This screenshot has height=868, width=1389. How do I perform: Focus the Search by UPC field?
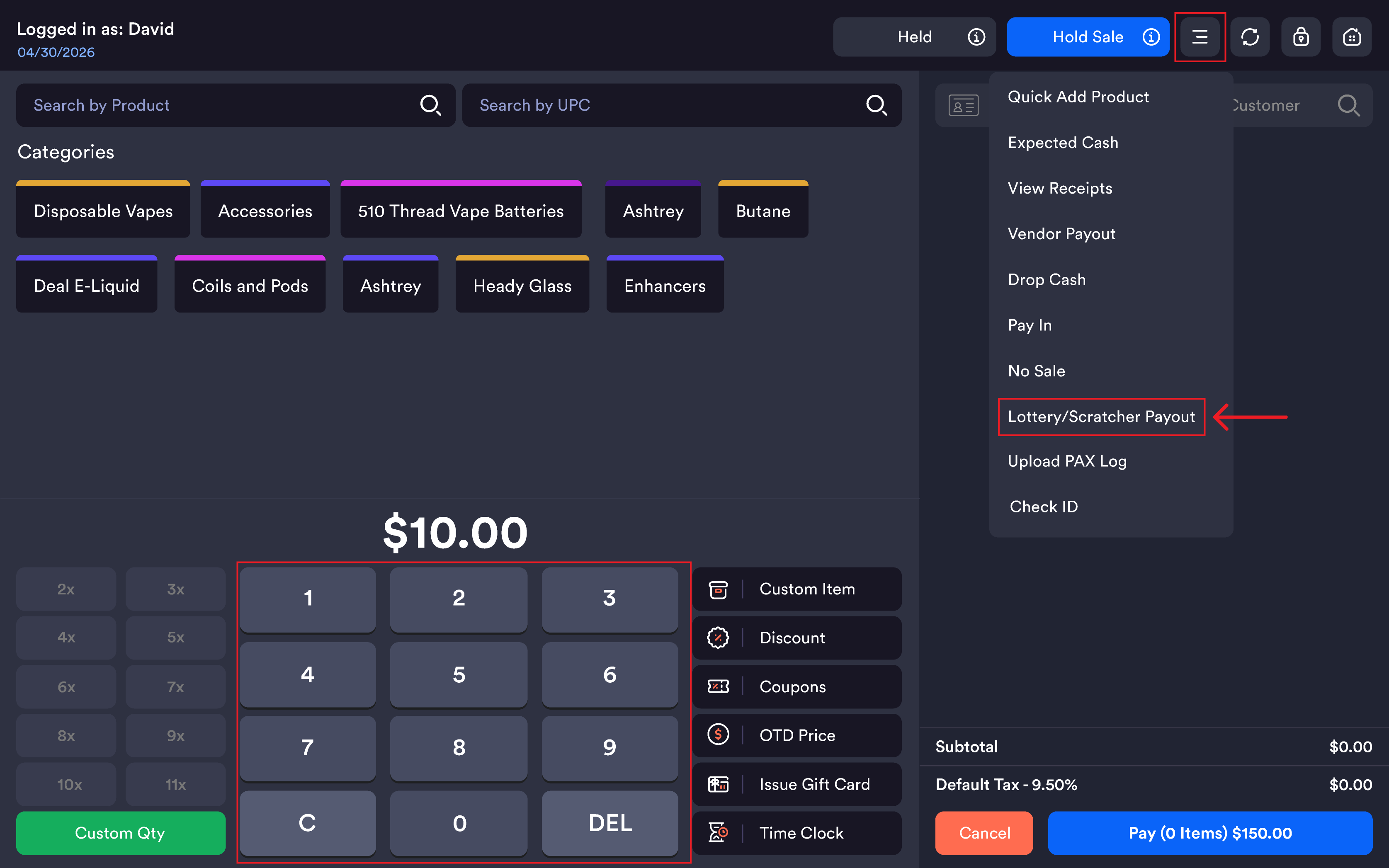pos(682,105)
